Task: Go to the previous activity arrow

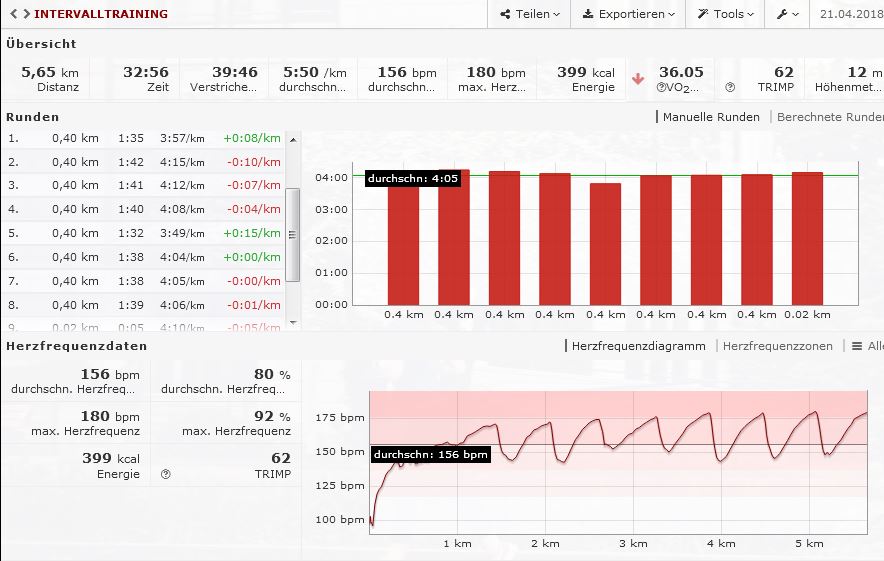Action: coord(9,14)
